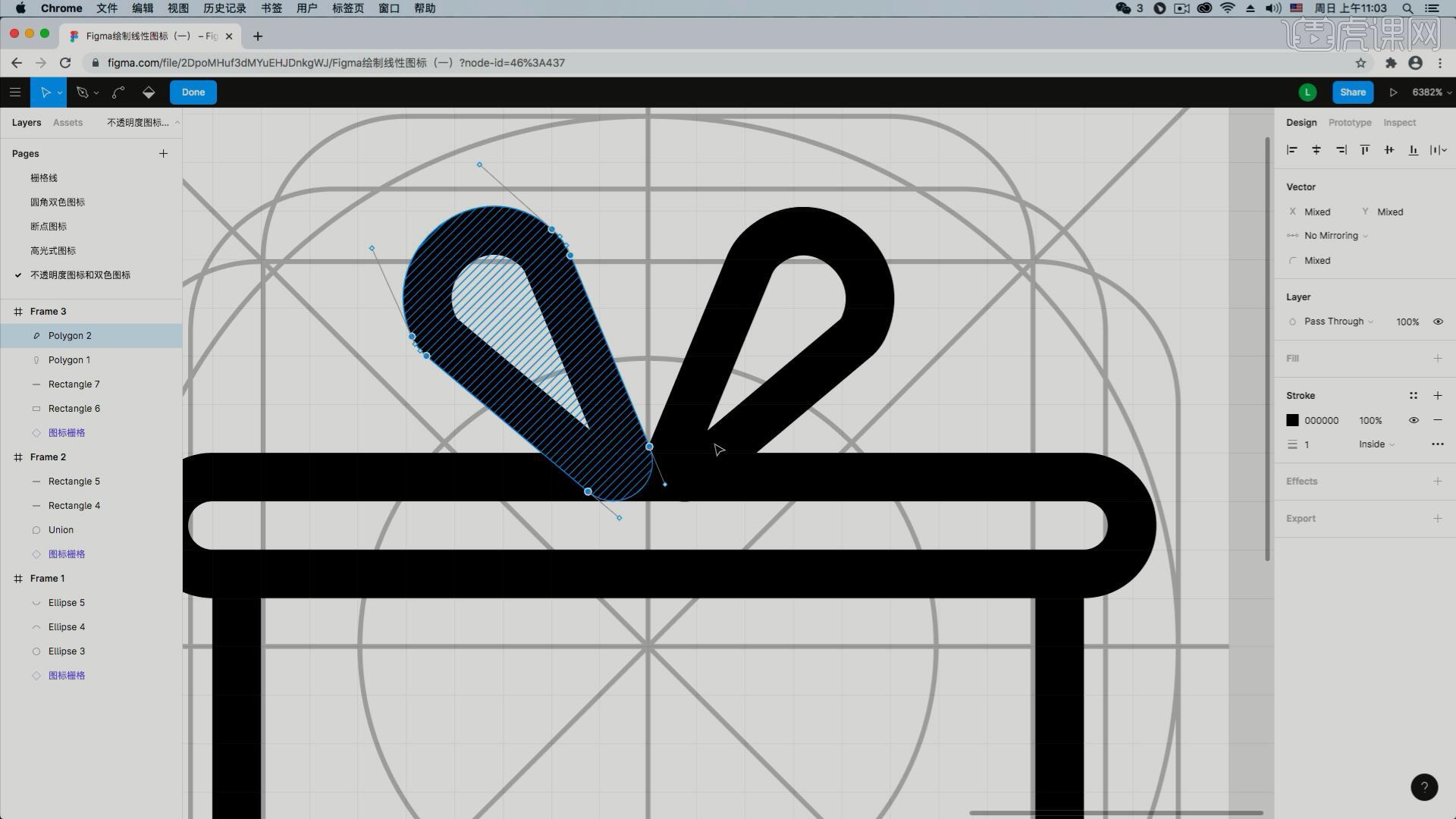Open the Chrome 书签 menu

[x=271, y=8]
